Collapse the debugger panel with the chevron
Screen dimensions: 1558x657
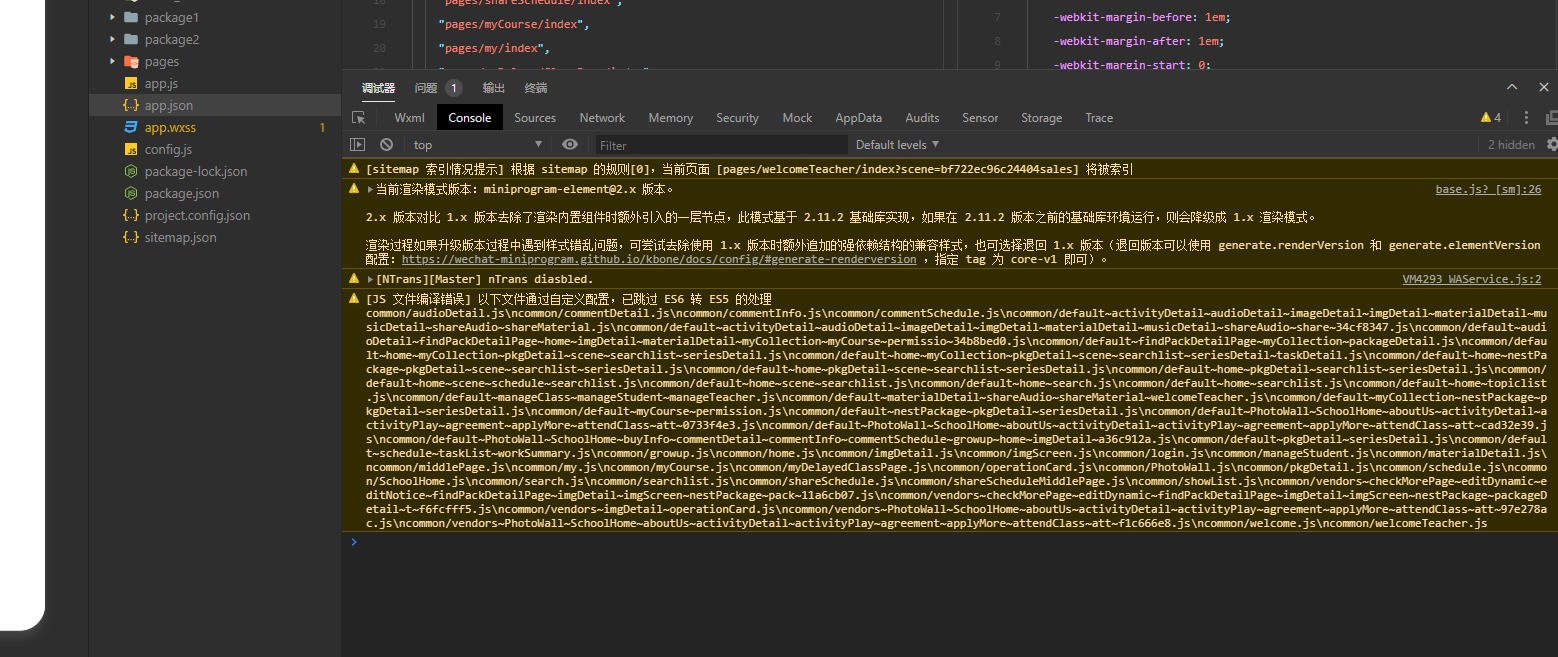[x=1513, y=87]
